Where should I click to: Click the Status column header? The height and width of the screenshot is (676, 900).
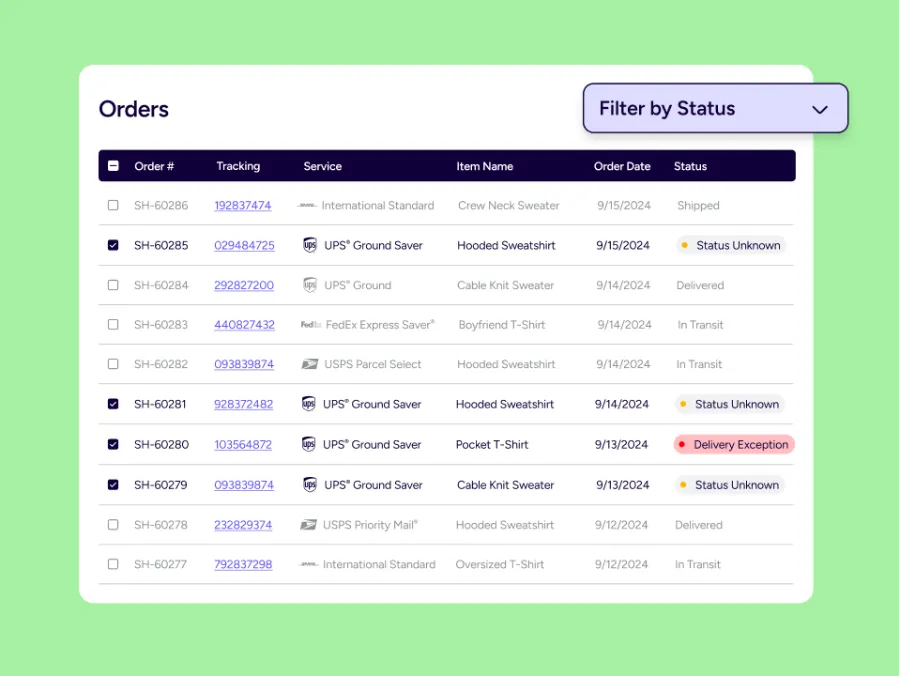(x=690, y=166)
